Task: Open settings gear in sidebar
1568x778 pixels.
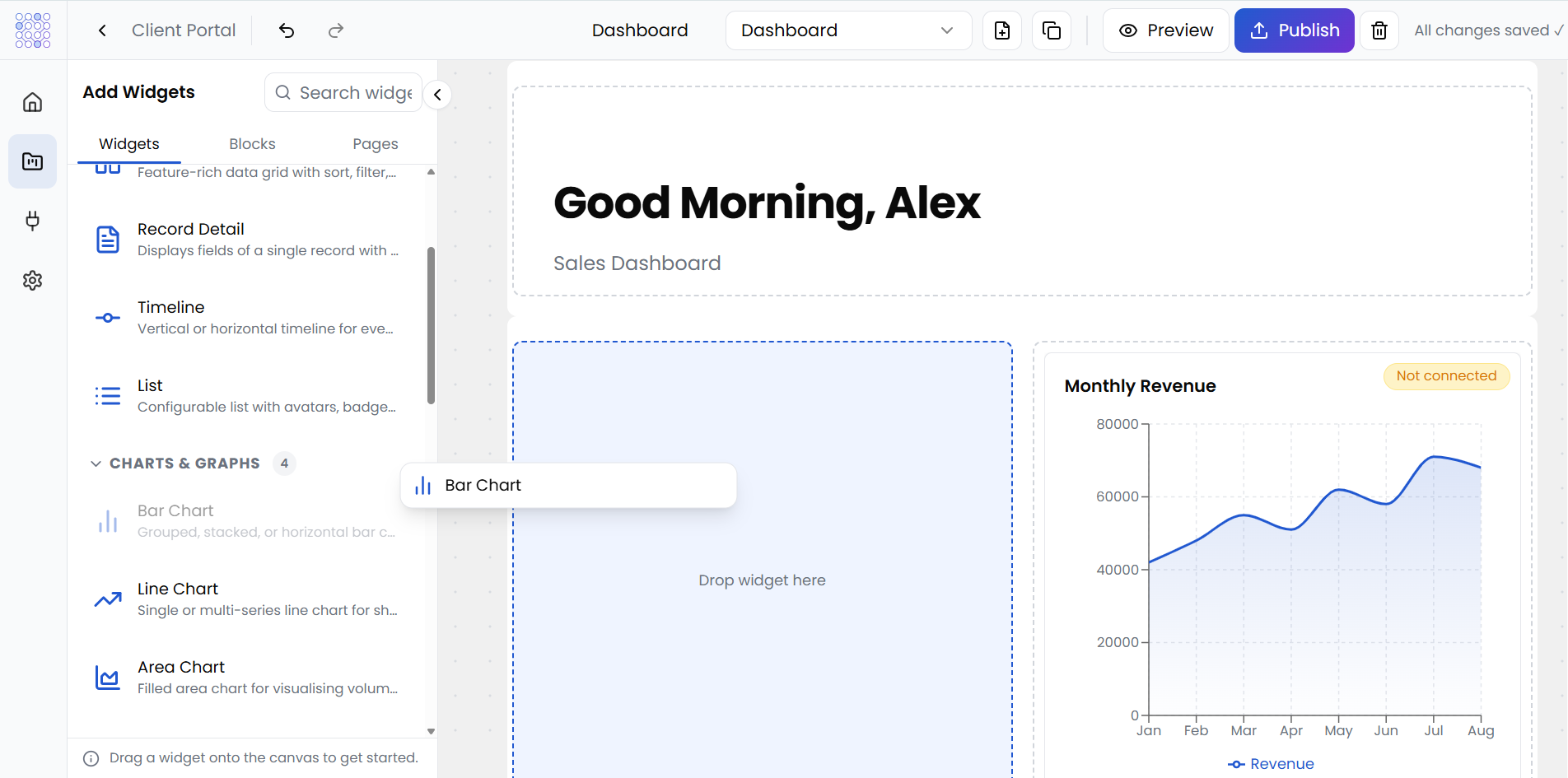Action: 33,281
